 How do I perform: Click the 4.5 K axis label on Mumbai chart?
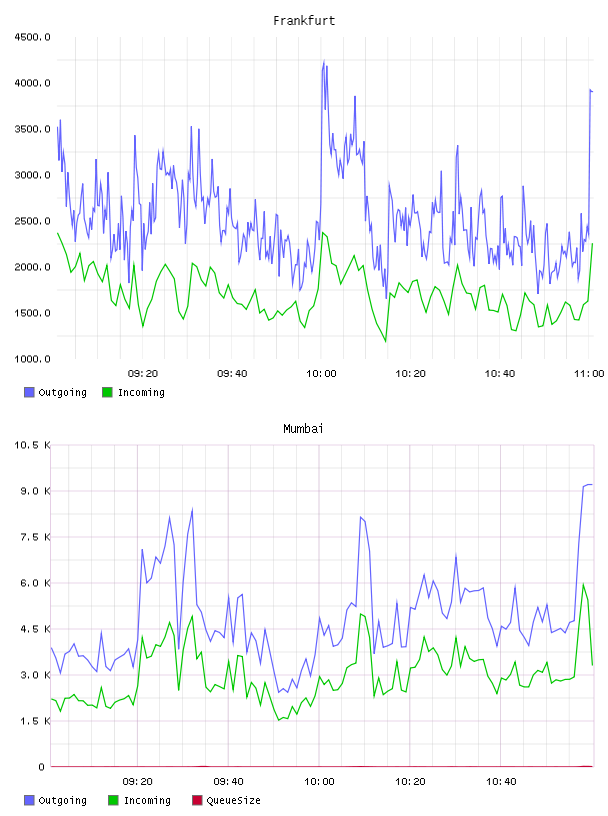pyautogui.click(x=35, y=629)
